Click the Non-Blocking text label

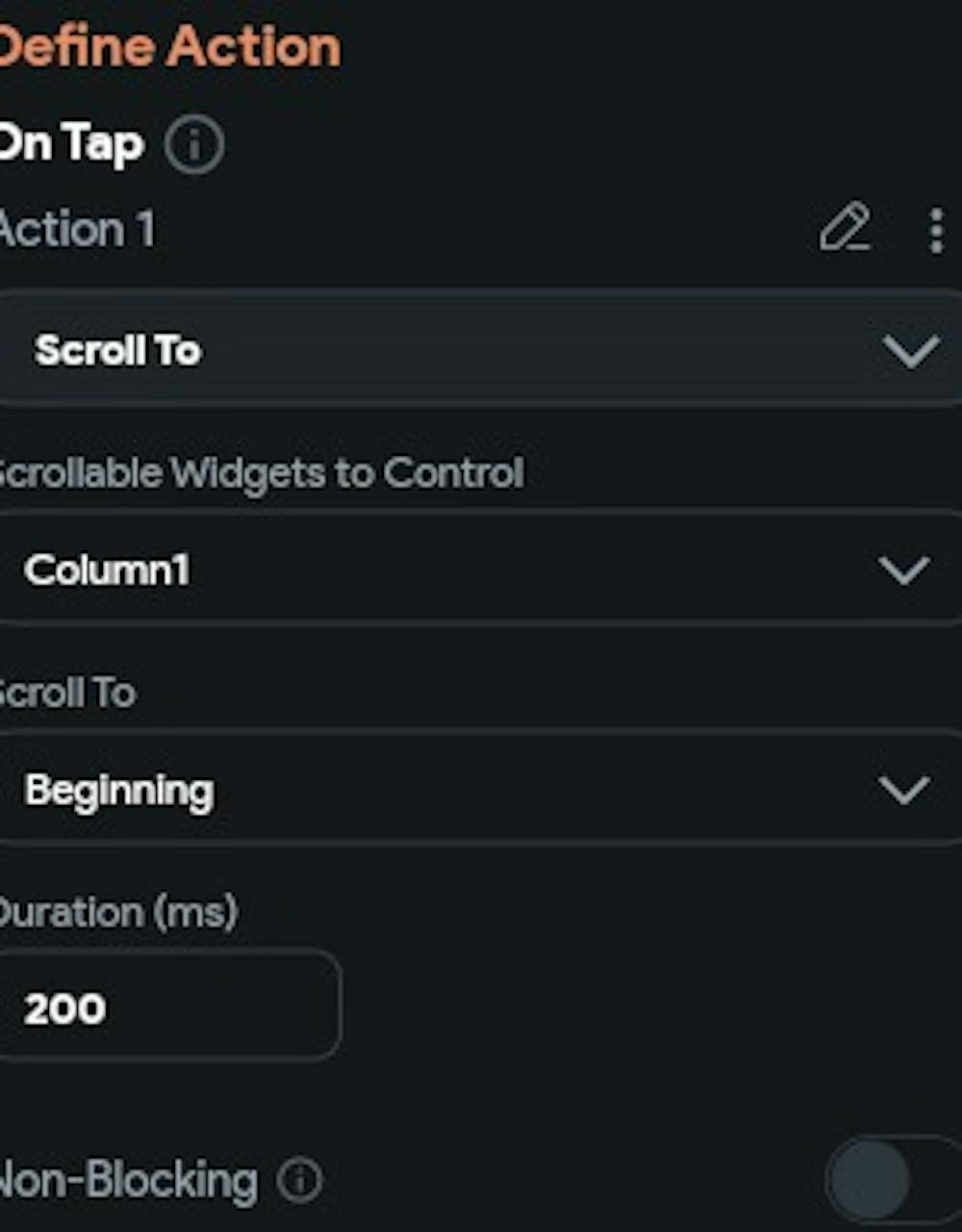coord(128,1182)
